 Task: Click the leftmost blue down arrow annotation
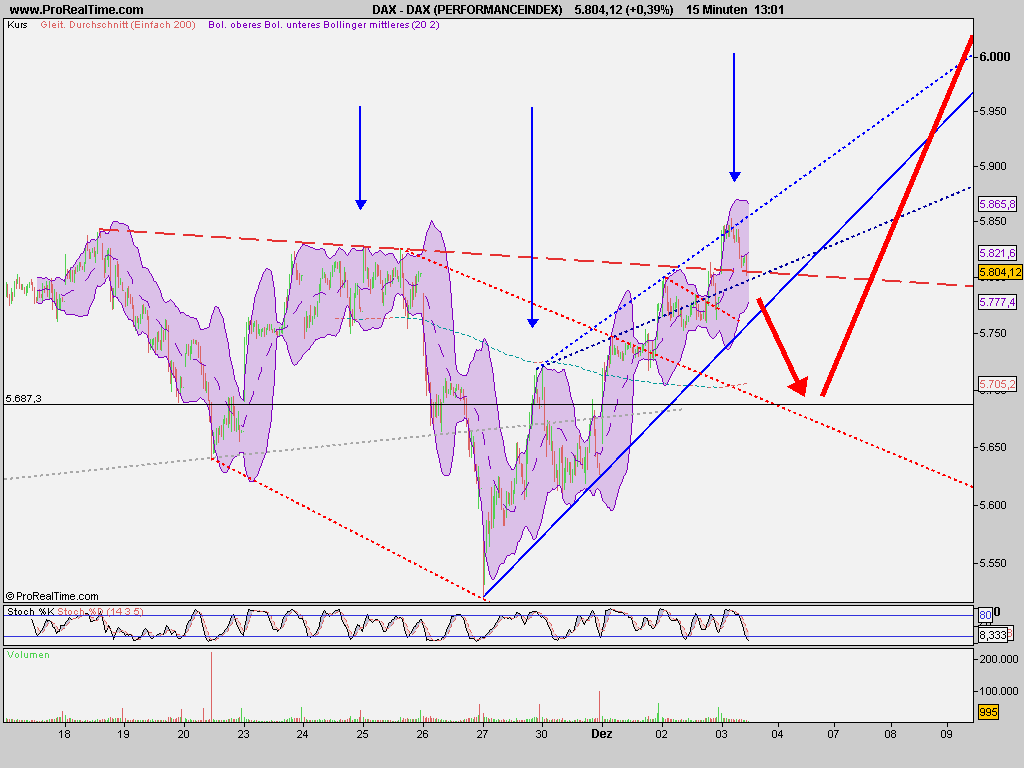pos(359,155)
